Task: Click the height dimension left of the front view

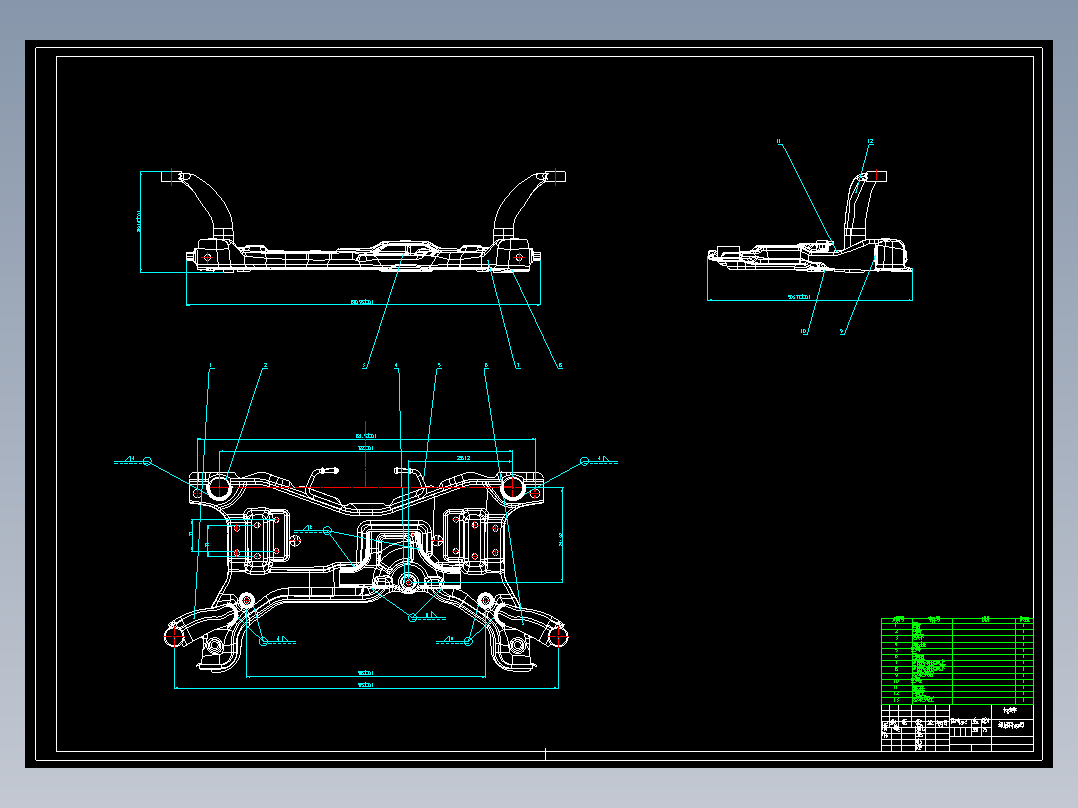Action: (139, 221)
